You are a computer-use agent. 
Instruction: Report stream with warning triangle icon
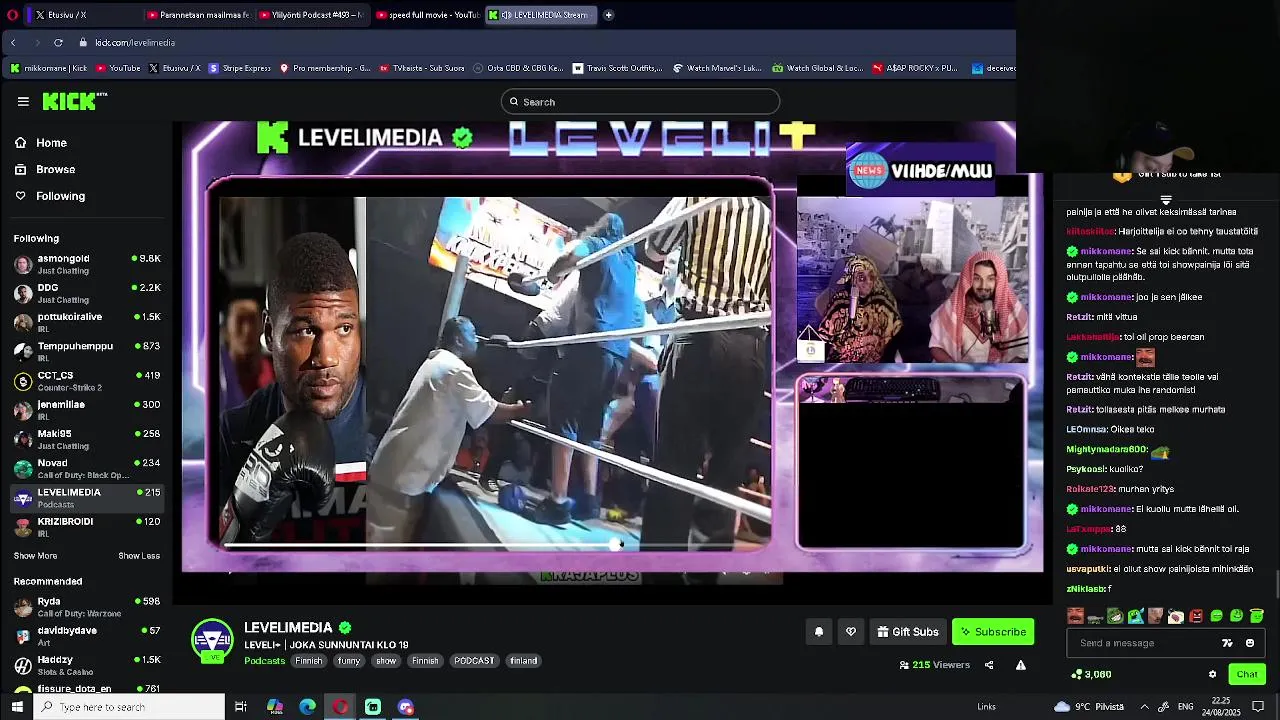1021,665
